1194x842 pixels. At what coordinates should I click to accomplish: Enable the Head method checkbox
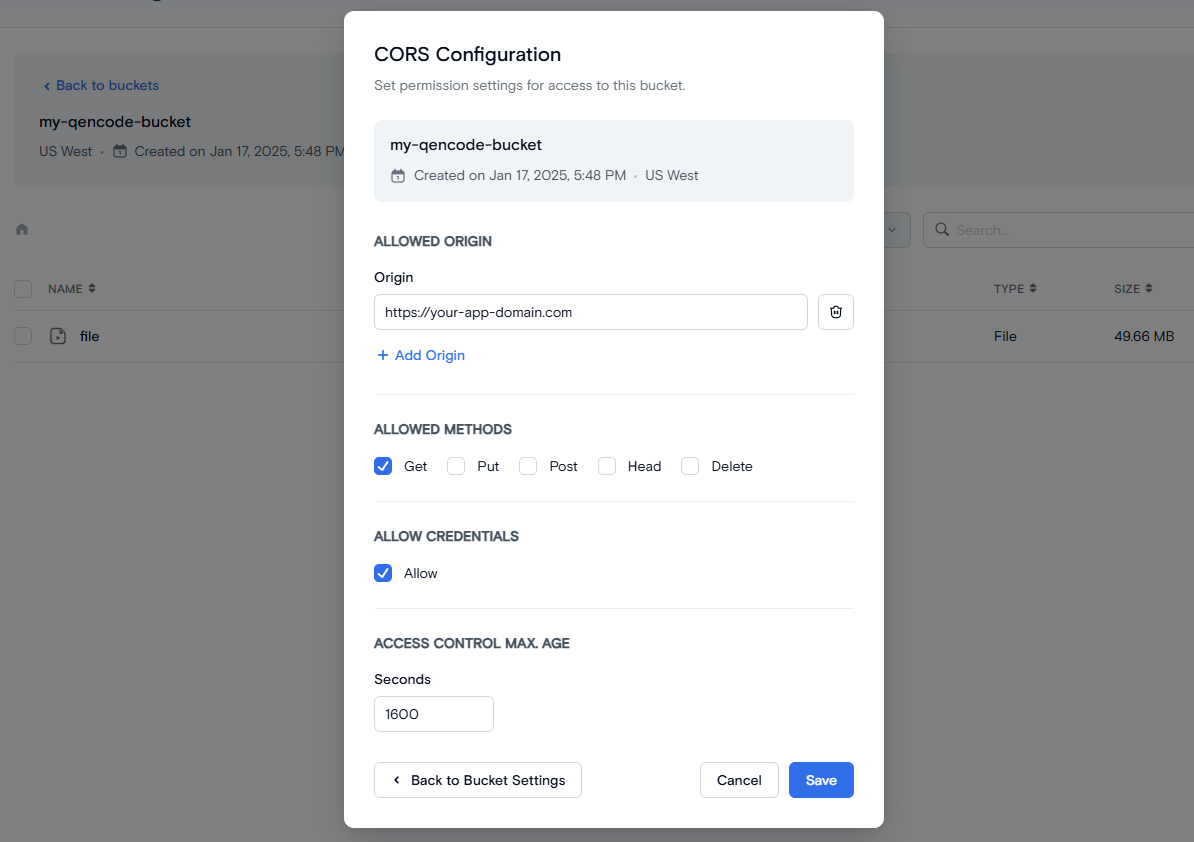tap(607, 466)
